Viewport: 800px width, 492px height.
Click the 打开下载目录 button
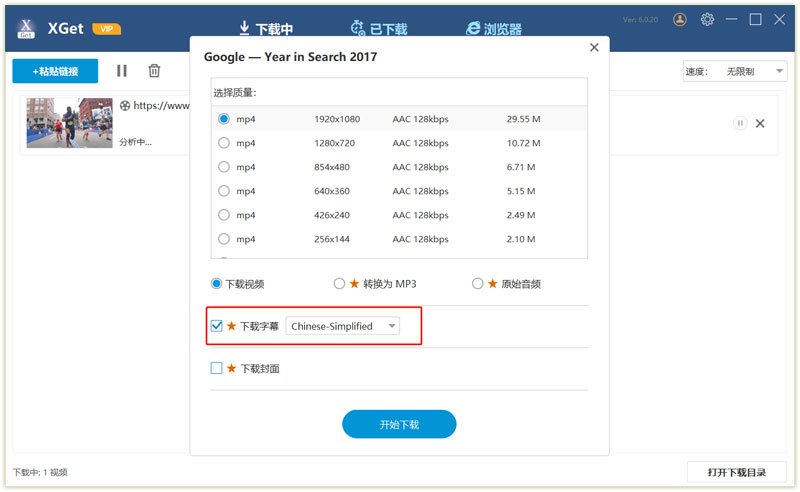[737, 472]
